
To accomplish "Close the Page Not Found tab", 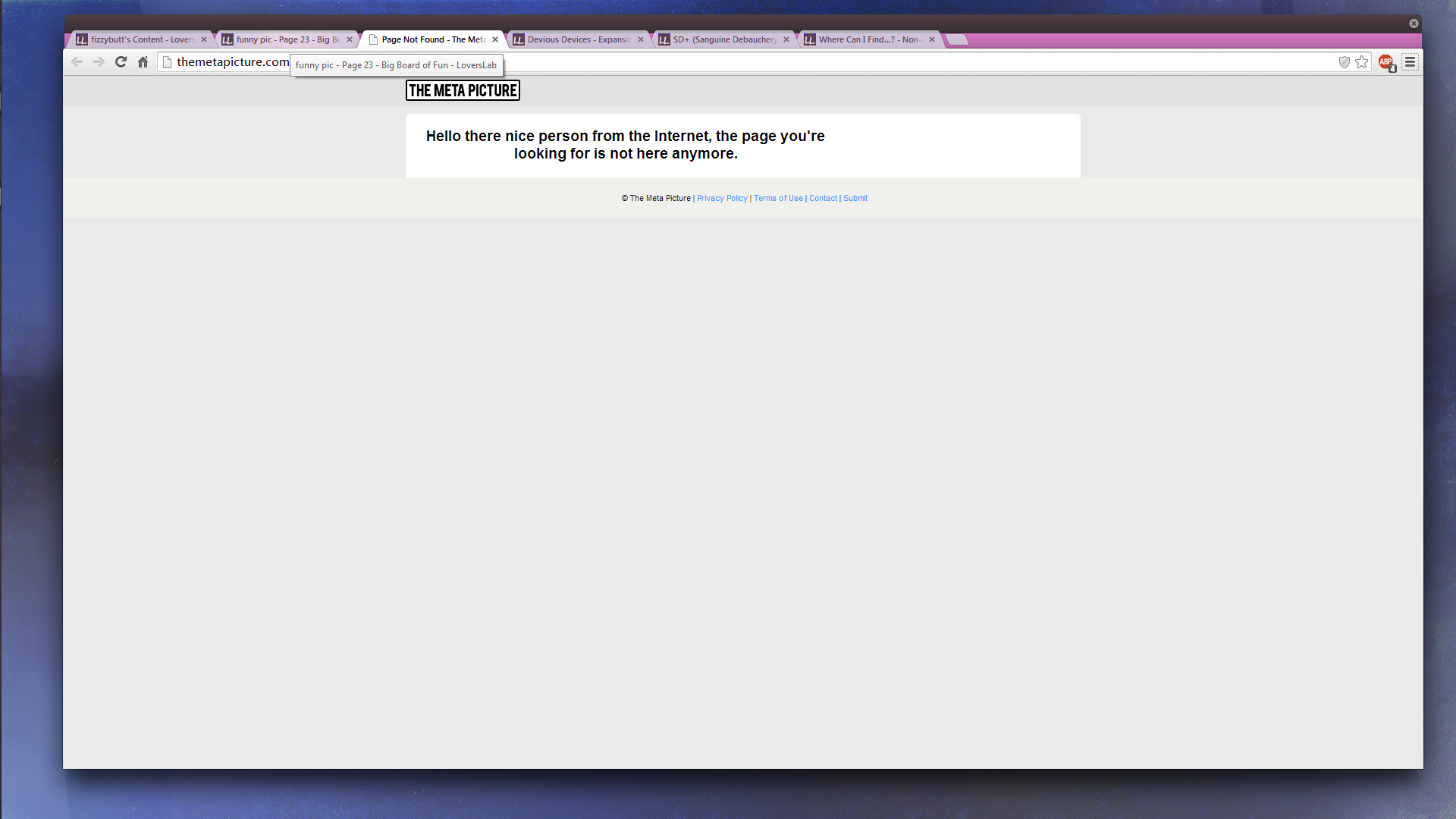I will 495,39.
